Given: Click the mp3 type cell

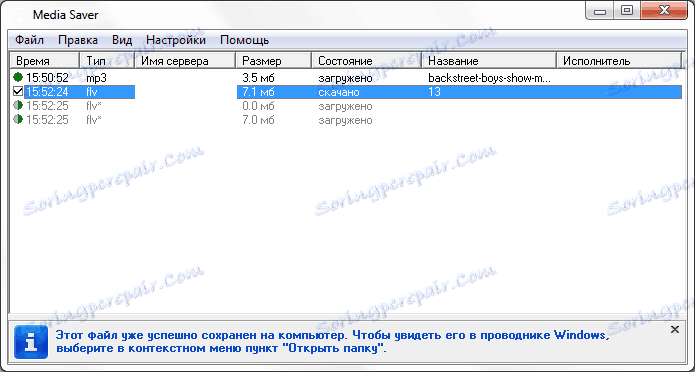Looking at the screenshot, I should pyautogui.click(x=96, y=78).
